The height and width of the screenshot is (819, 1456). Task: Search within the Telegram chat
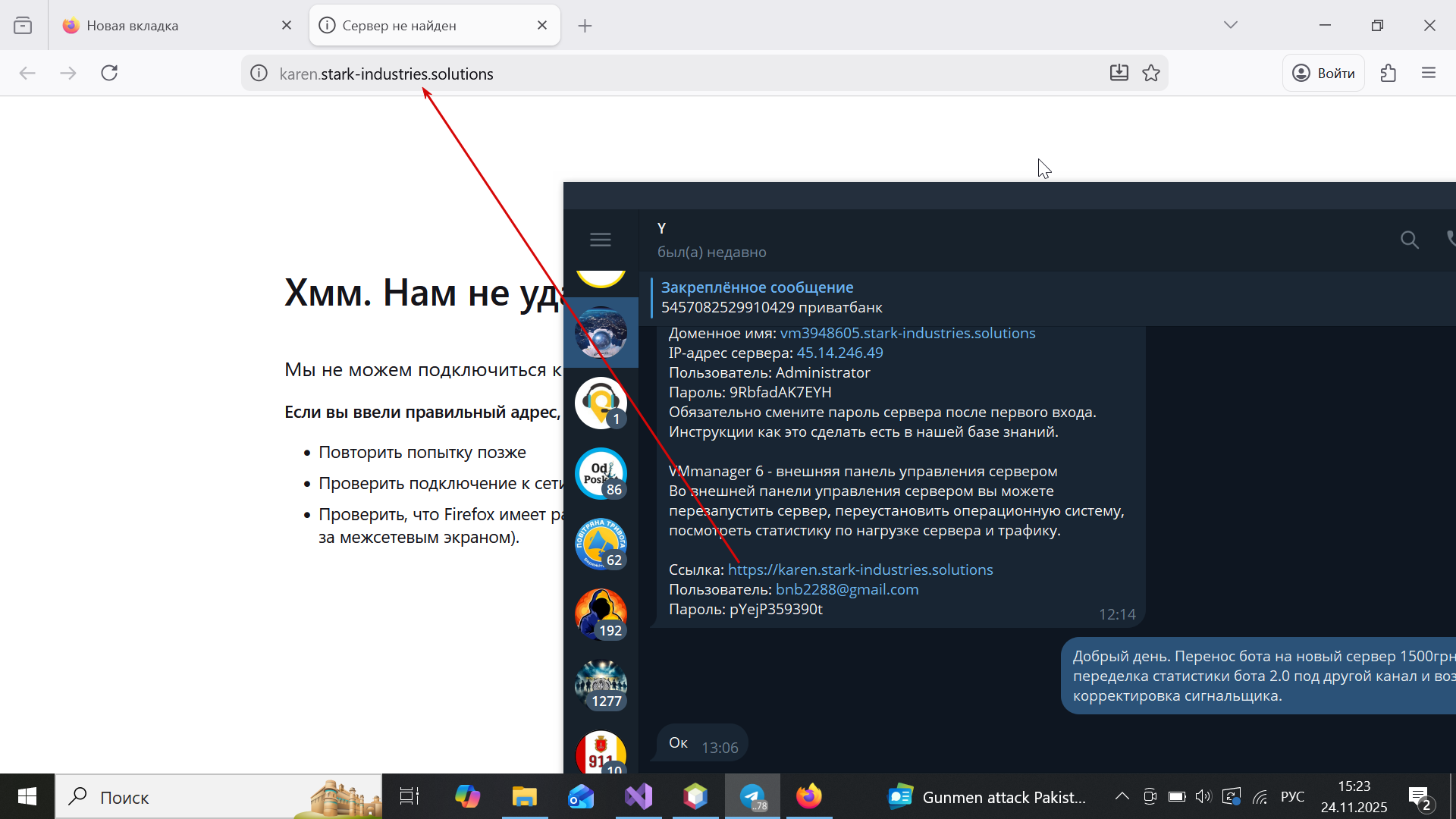tap(1409, 240)
